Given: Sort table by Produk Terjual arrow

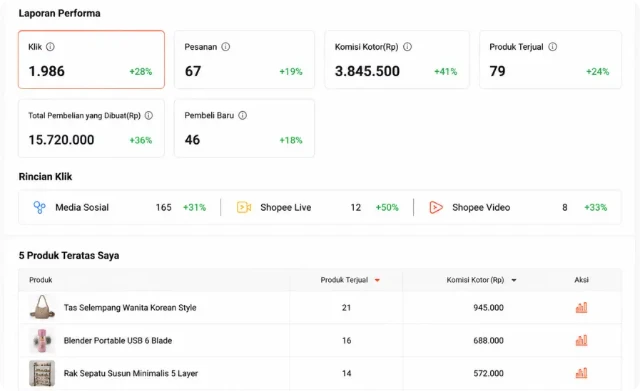Looking at the screenshot, I should 377,280.
